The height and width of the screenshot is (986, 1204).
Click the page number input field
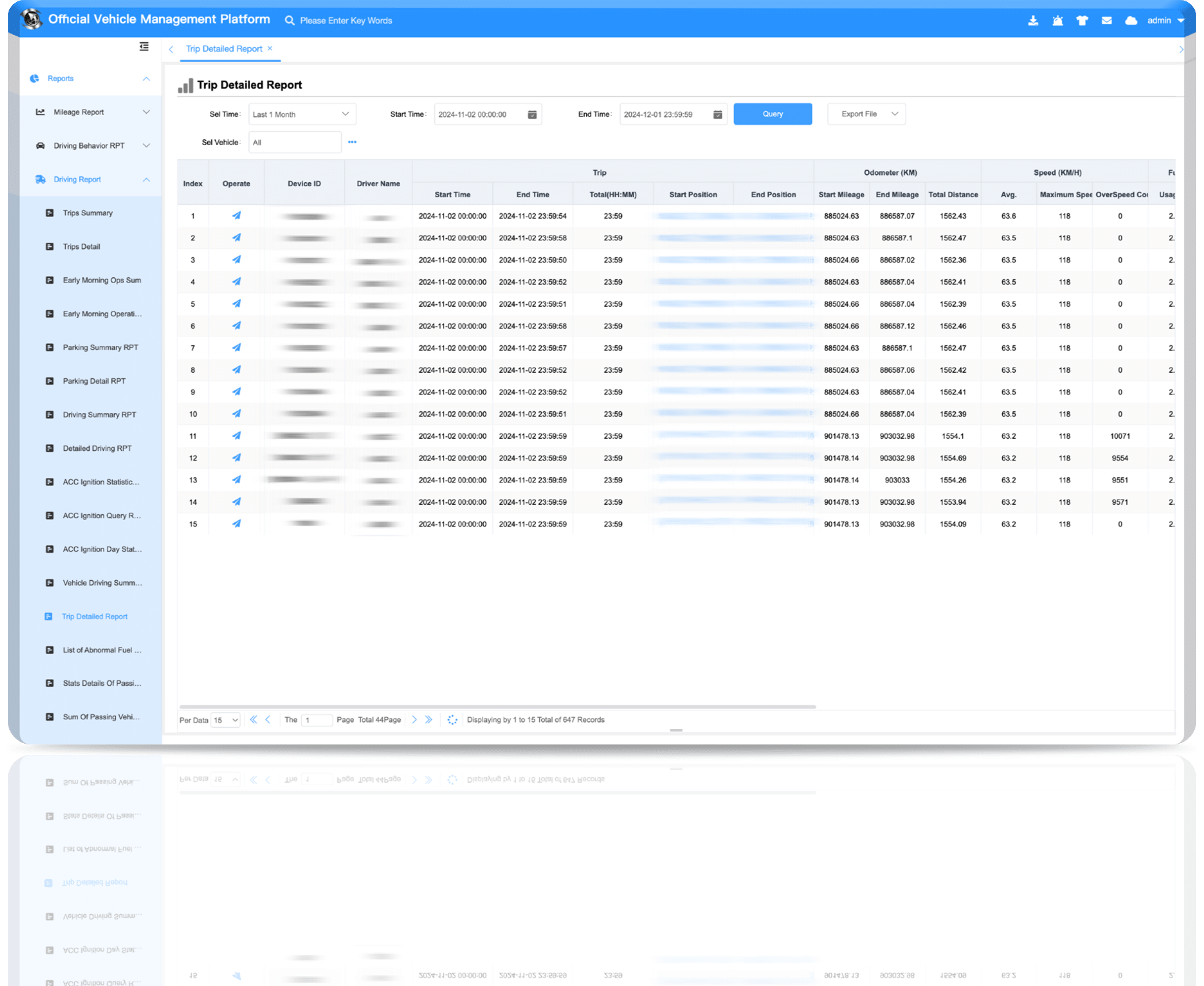(317, 720)
